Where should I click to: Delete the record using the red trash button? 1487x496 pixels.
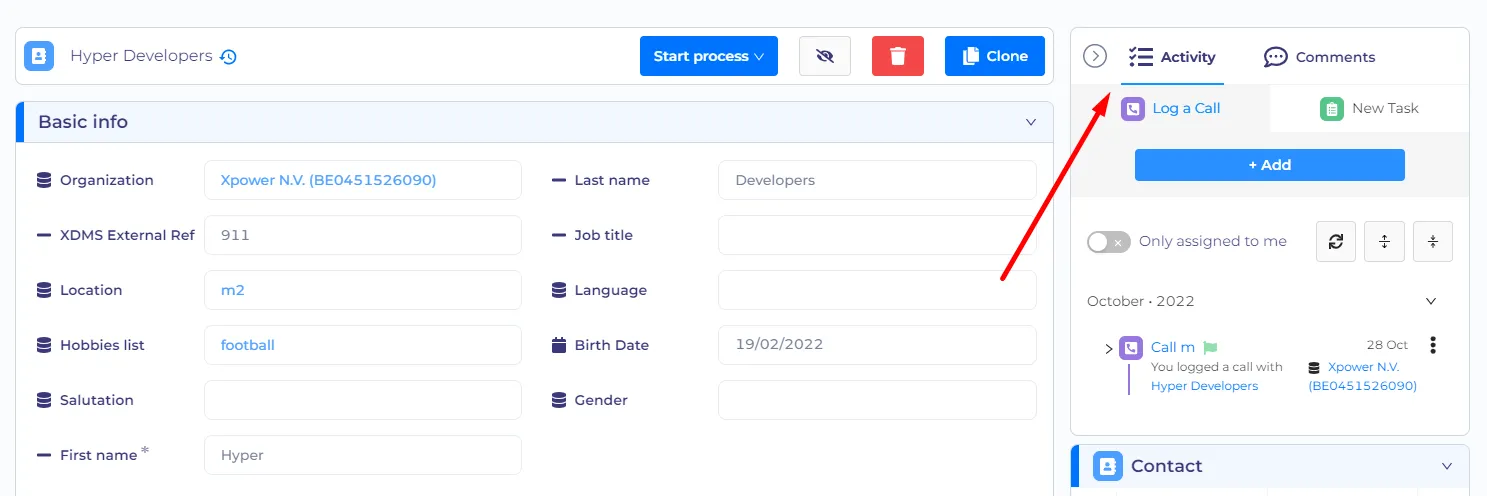(898, 56)
